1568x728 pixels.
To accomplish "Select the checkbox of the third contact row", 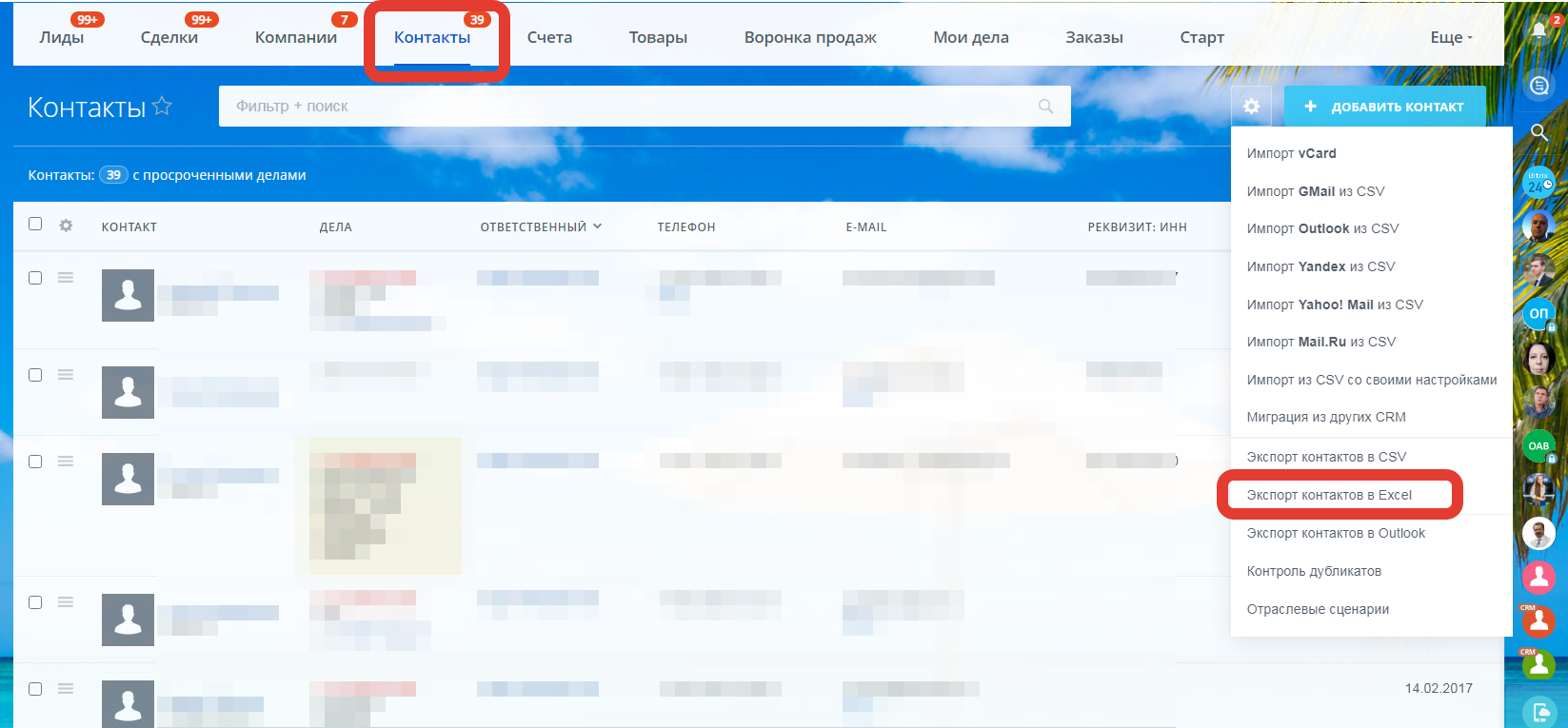I will (x=35, y=462).
